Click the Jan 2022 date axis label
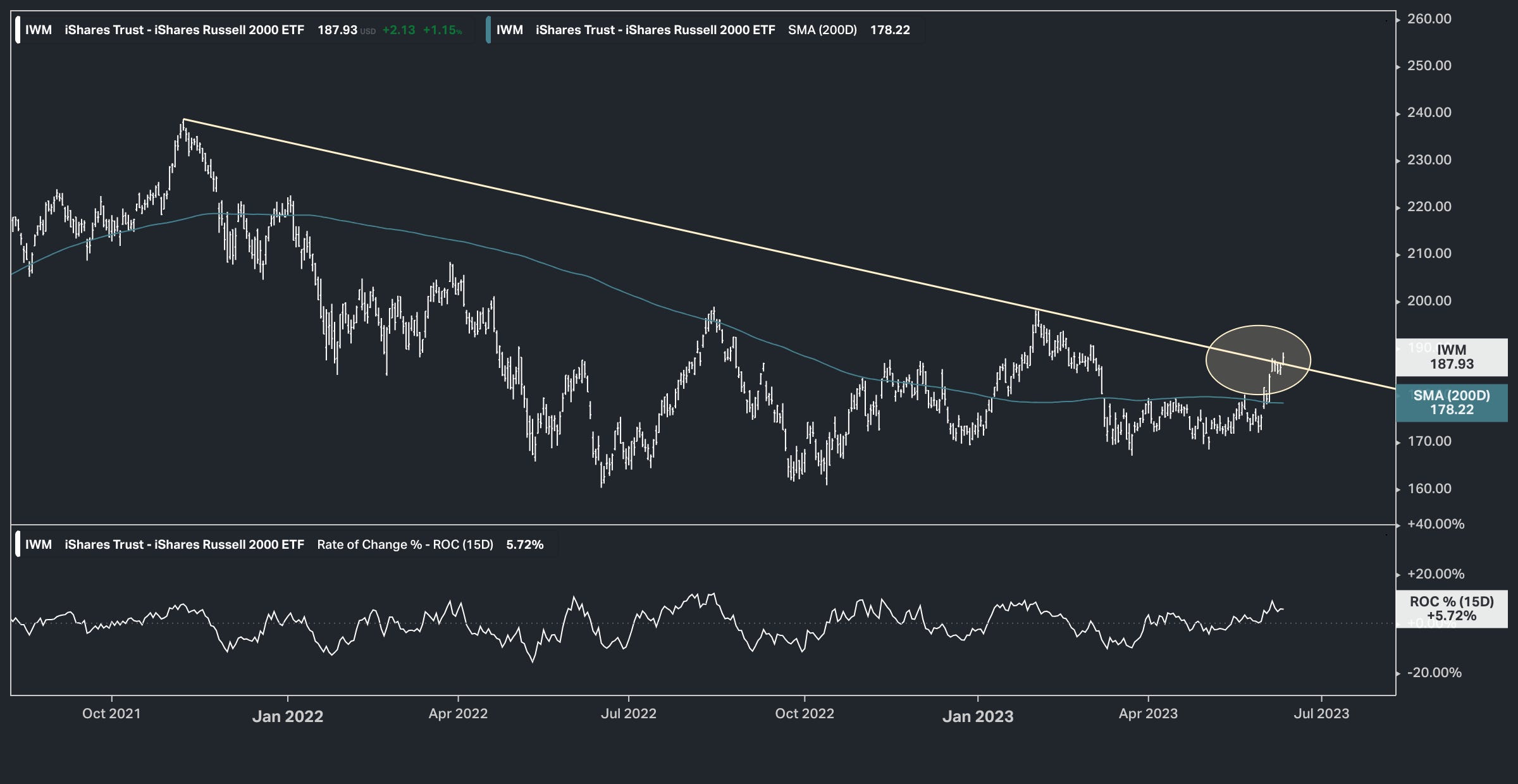1518x784 pixels. 288,716
